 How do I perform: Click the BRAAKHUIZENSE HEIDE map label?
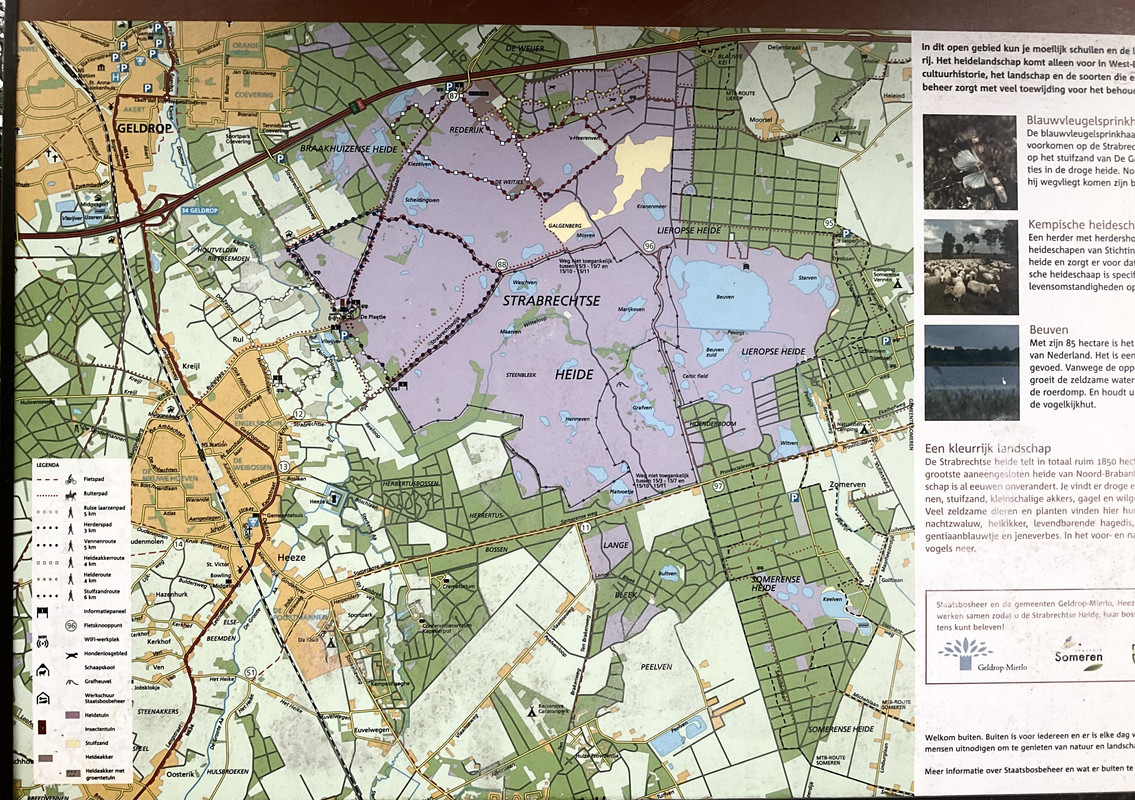[x=349, y=149]
